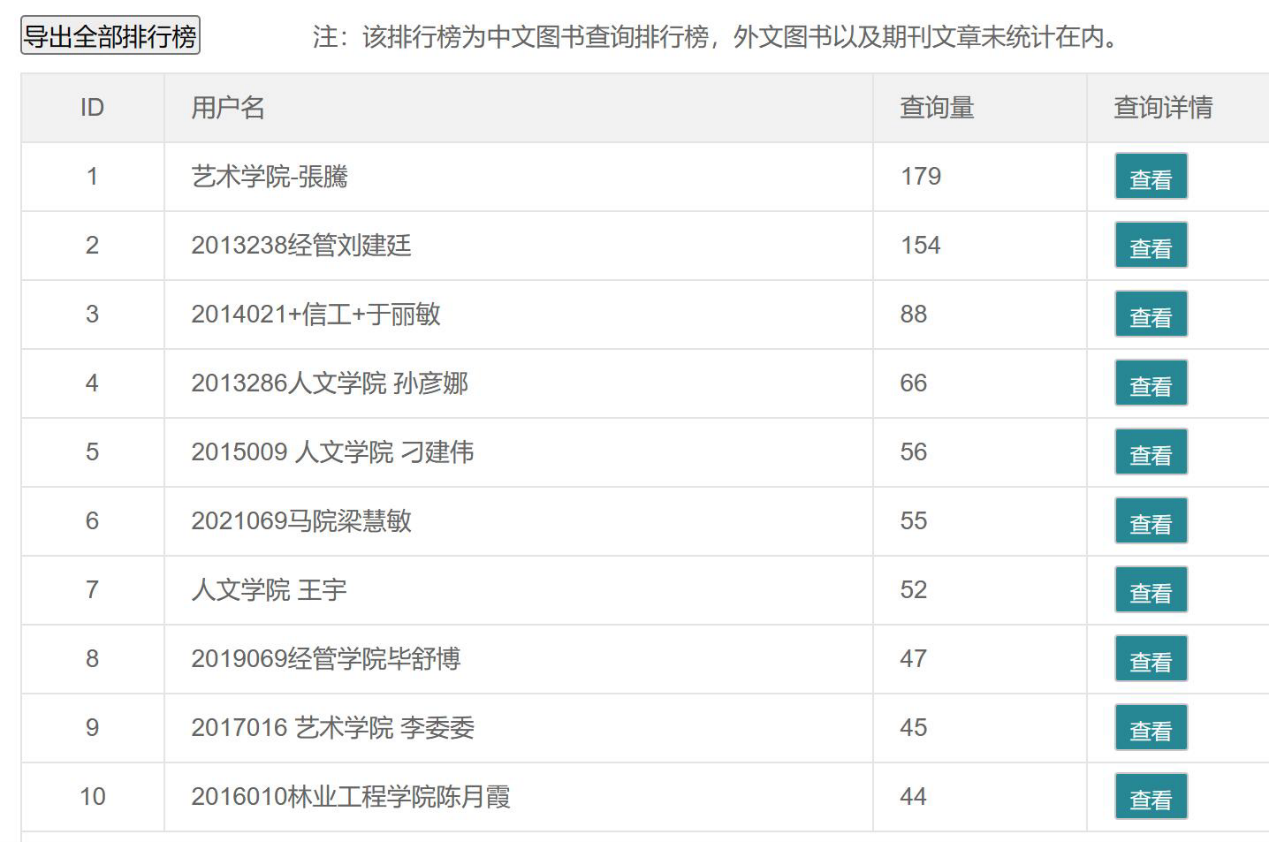1269x842 pixels.
Task: Click the query count 179 cell
Action: 920,177
